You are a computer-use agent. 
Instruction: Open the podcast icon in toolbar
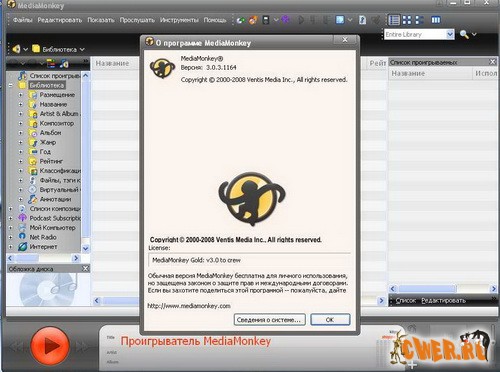pos(285,20)
